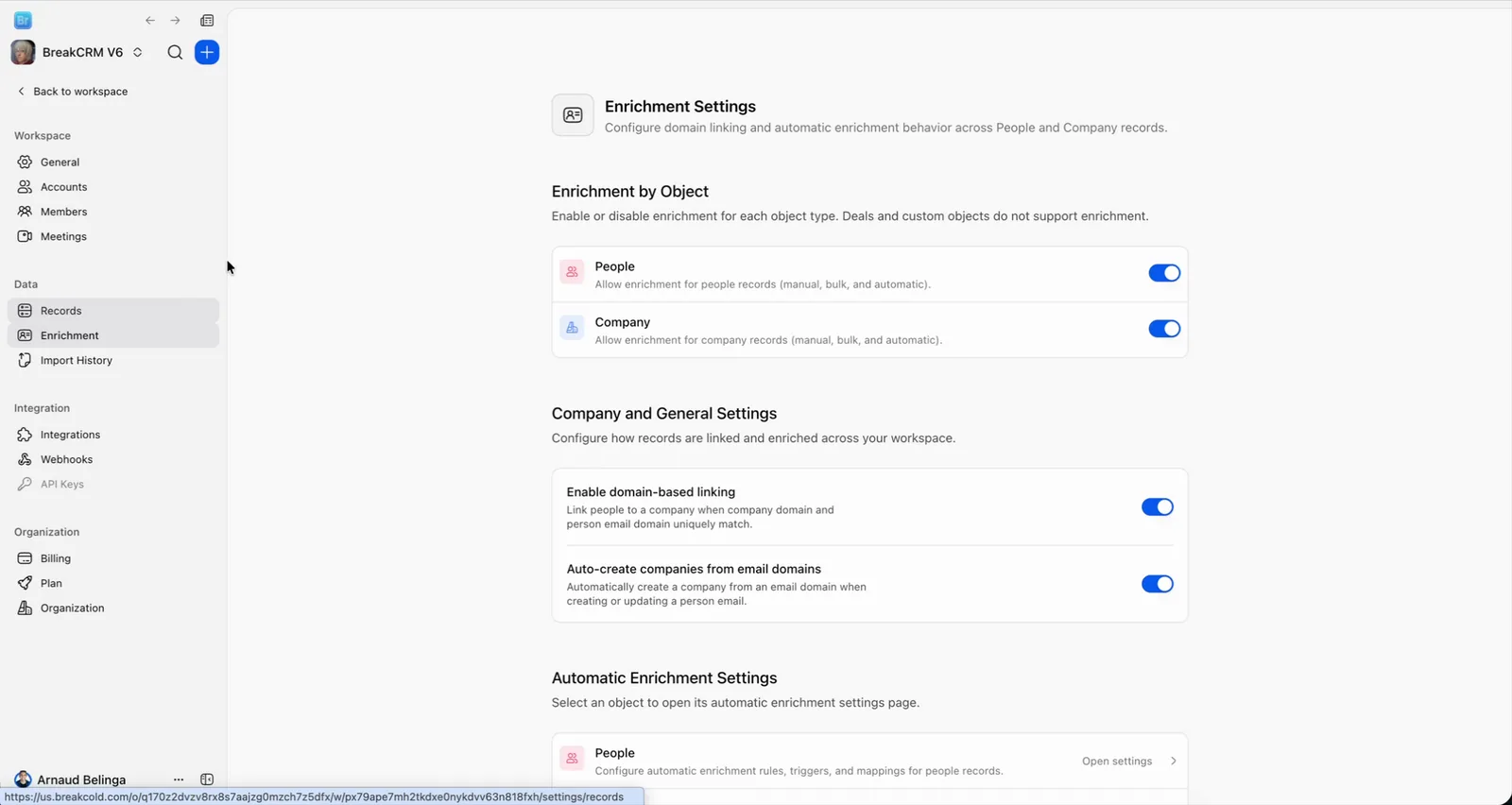This screenshot has width=1512, height=805.
Task: Click the Enrichment sidebar icon
Action: [x=25, y=335]
